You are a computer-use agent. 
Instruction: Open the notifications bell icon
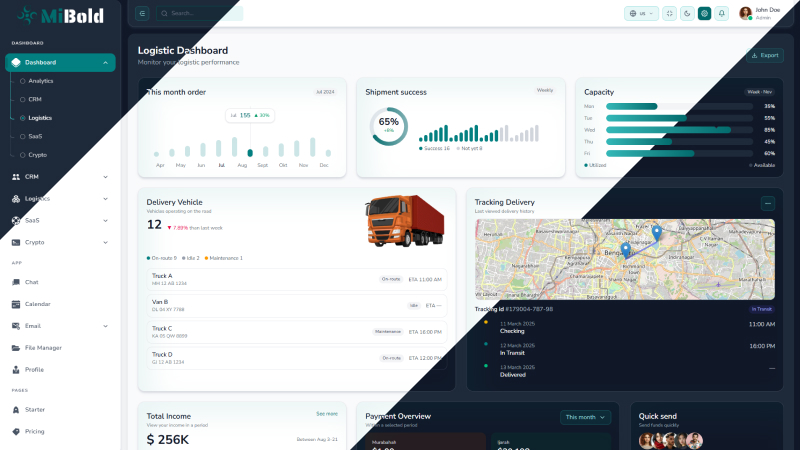pos(721,14)
